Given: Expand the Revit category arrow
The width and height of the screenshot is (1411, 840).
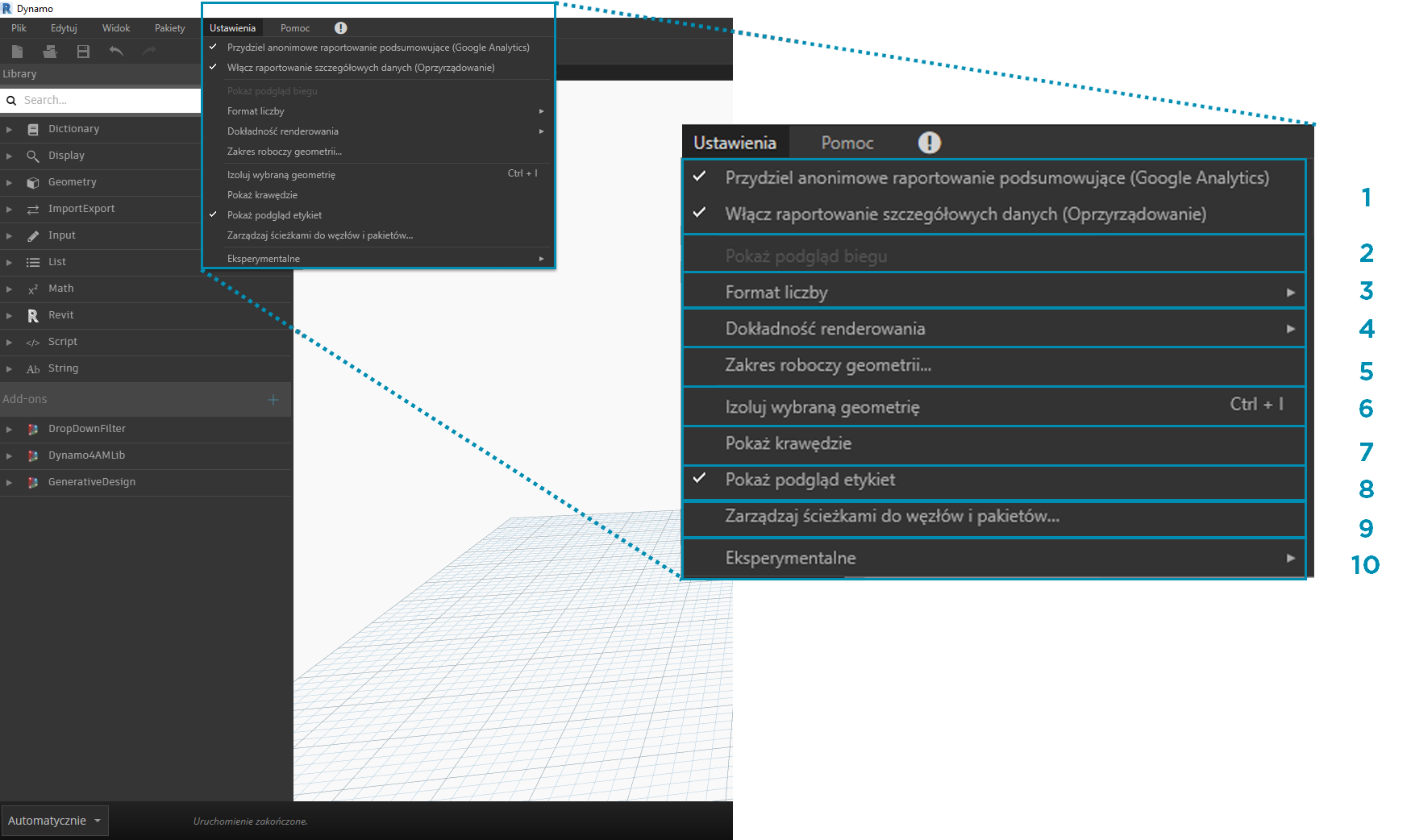Looking at the screenshot, I should (x=9, y=315).
